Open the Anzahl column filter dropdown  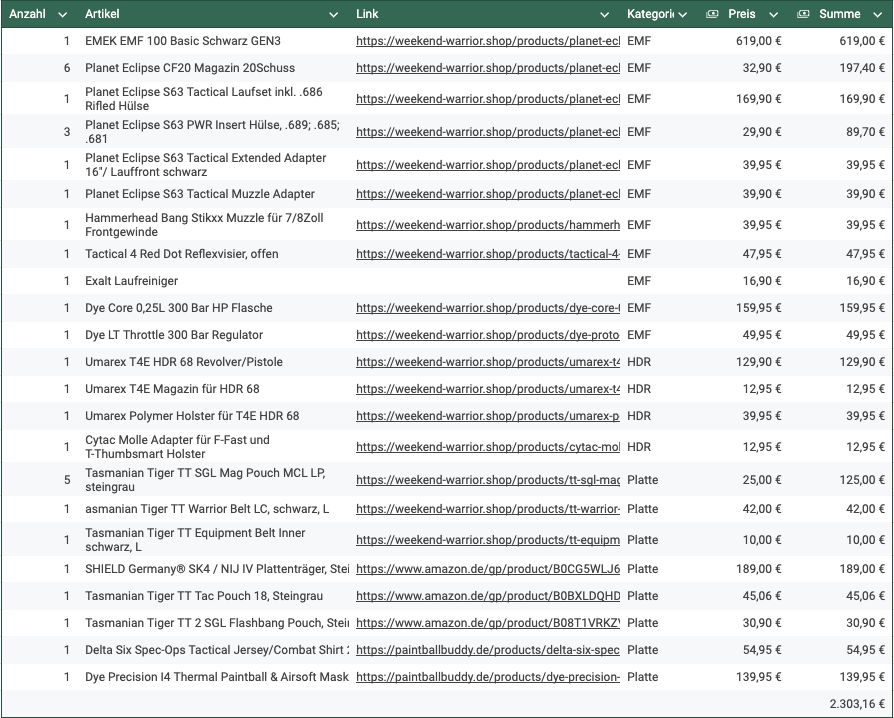click(x=63, y=15)
